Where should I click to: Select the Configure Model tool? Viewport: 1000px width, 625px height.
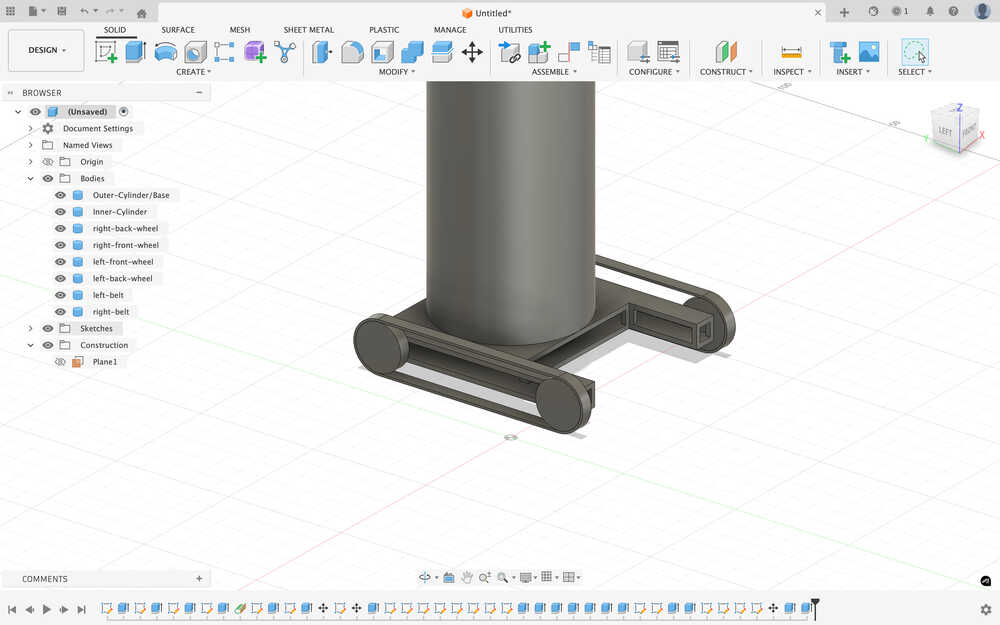[x=638, y=52]
